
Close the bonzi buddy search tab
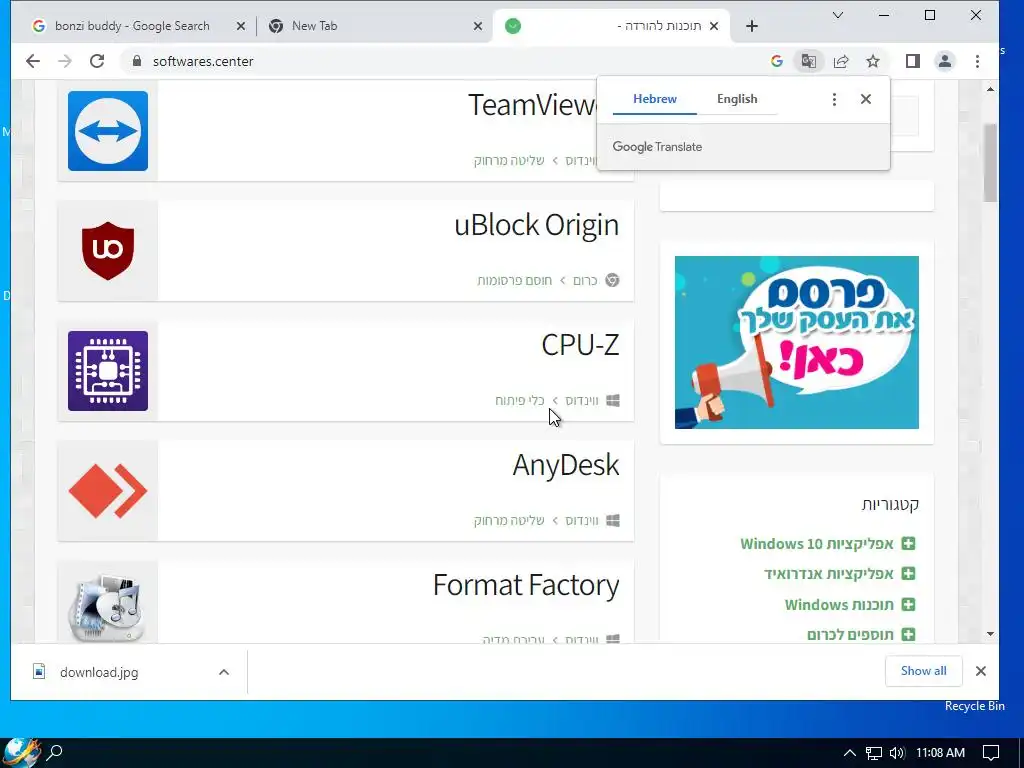241,26
